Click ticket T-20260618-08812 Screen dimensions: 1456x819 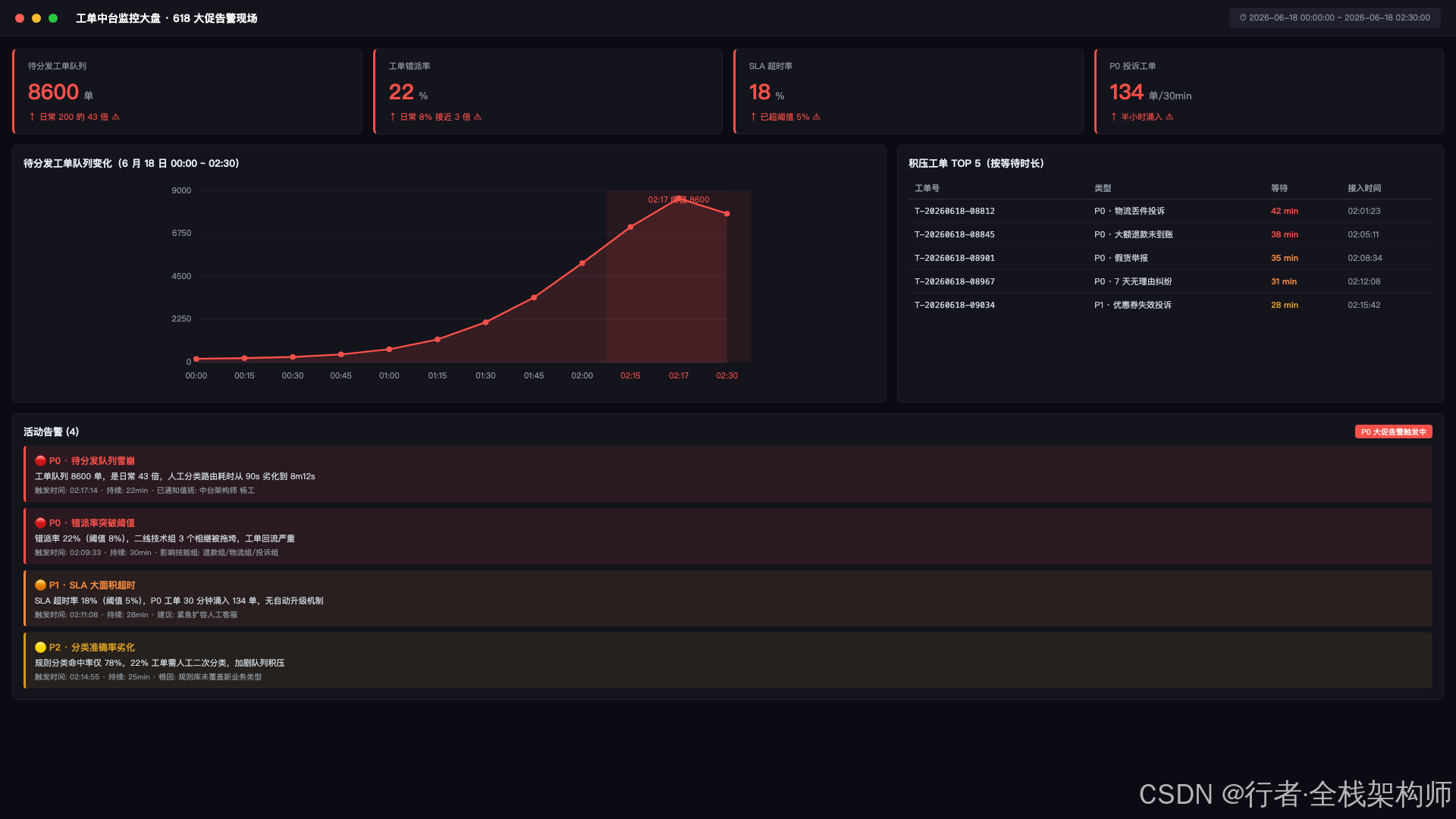pyautogui.click(x=955, y=212)
